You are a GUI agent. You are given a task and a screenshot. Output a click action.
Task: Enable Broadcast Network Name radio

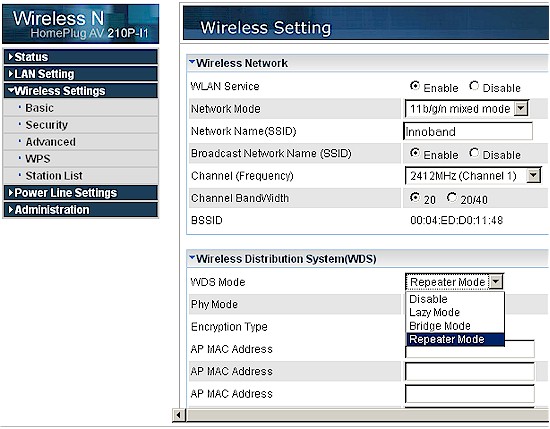pyautogui.click(x=415, y=153)
